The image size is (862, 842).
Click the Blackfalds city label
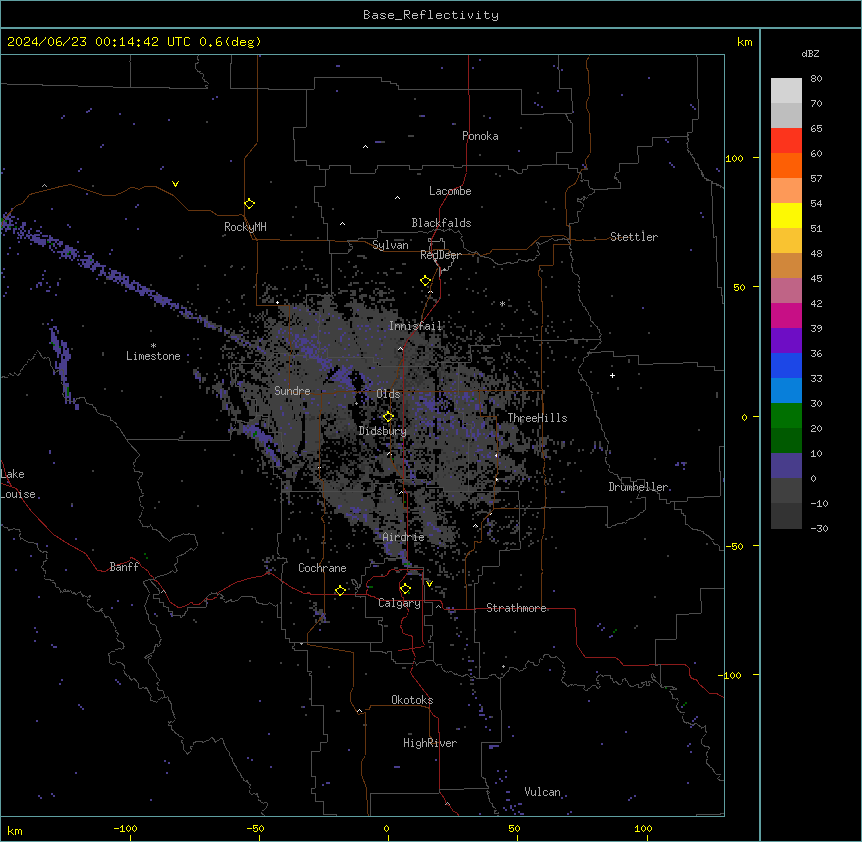[441, 223]
